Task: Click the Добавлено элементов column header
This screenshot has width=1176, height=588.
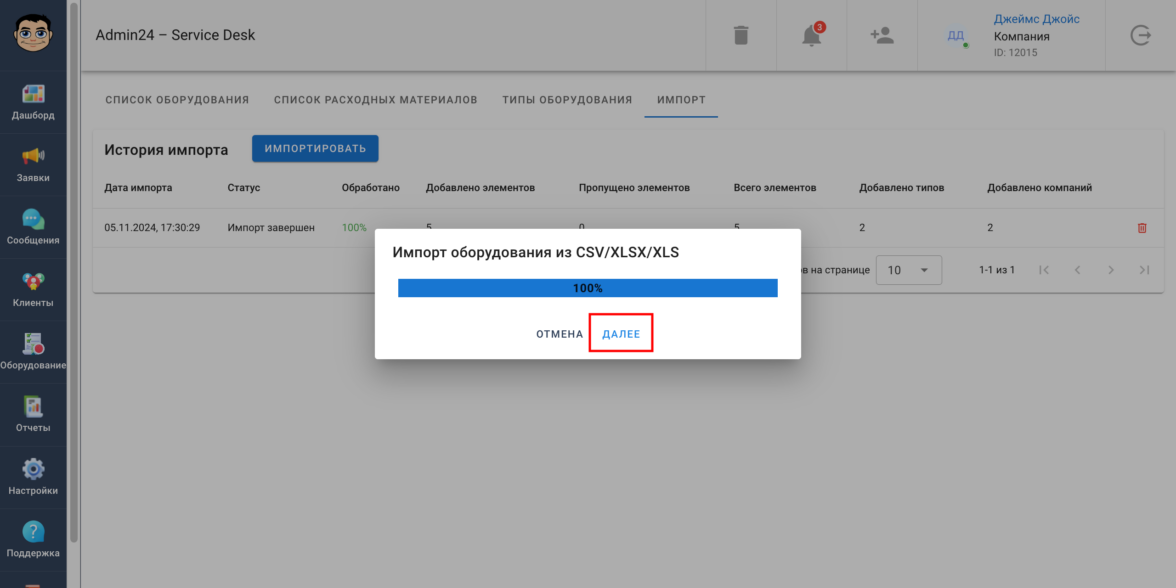Action: (x=480, y=188)
